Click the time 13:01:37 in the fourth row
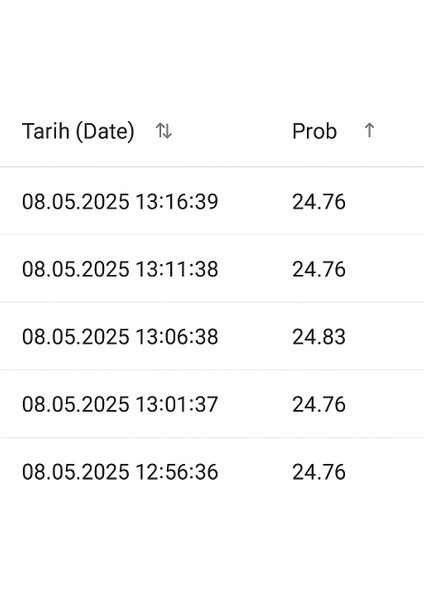This screenshot has width=424, height=600. (x=177, y=404)
